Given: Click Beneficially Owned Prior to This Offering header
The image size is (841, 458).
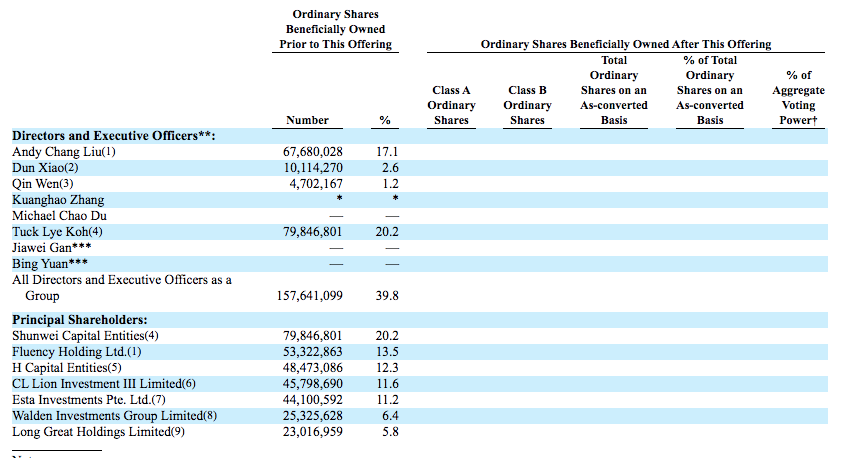Looking at the screenshot, I should [x=336, y=29].
